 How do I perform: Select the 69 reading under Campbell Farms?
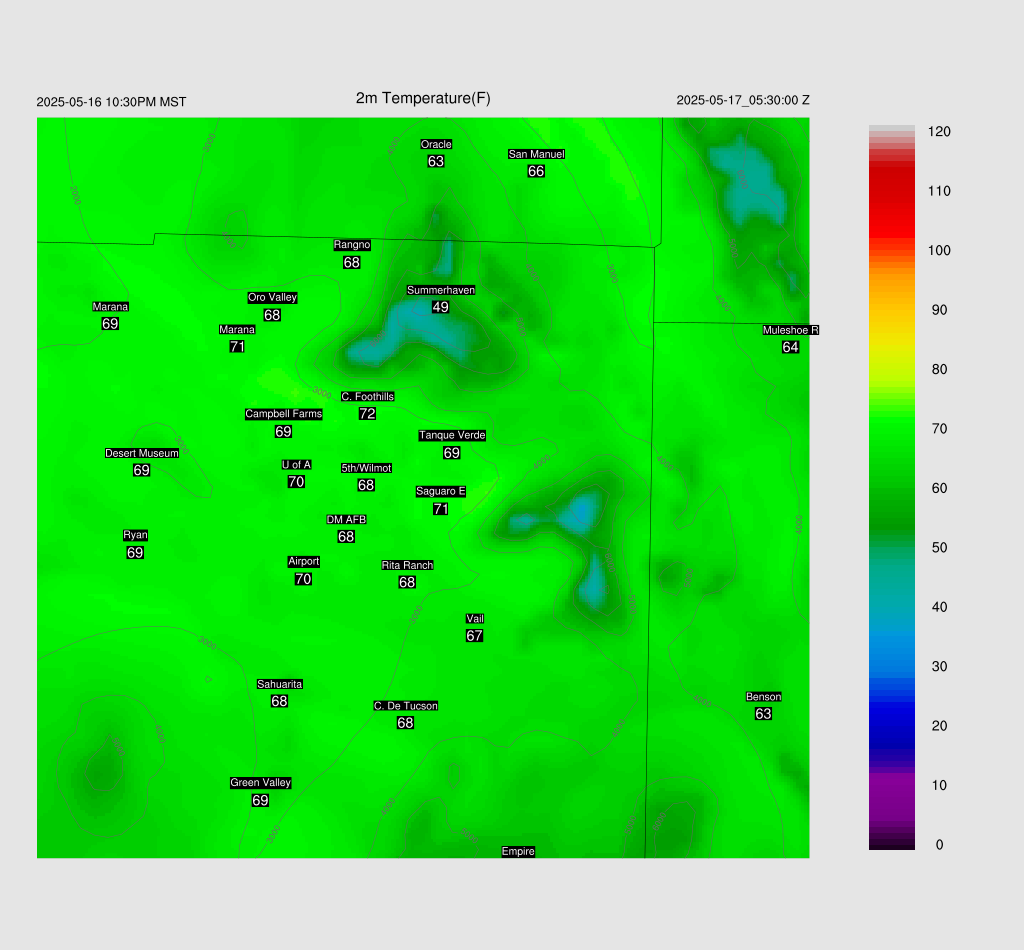pyautogui.click(x=283, y=432)
